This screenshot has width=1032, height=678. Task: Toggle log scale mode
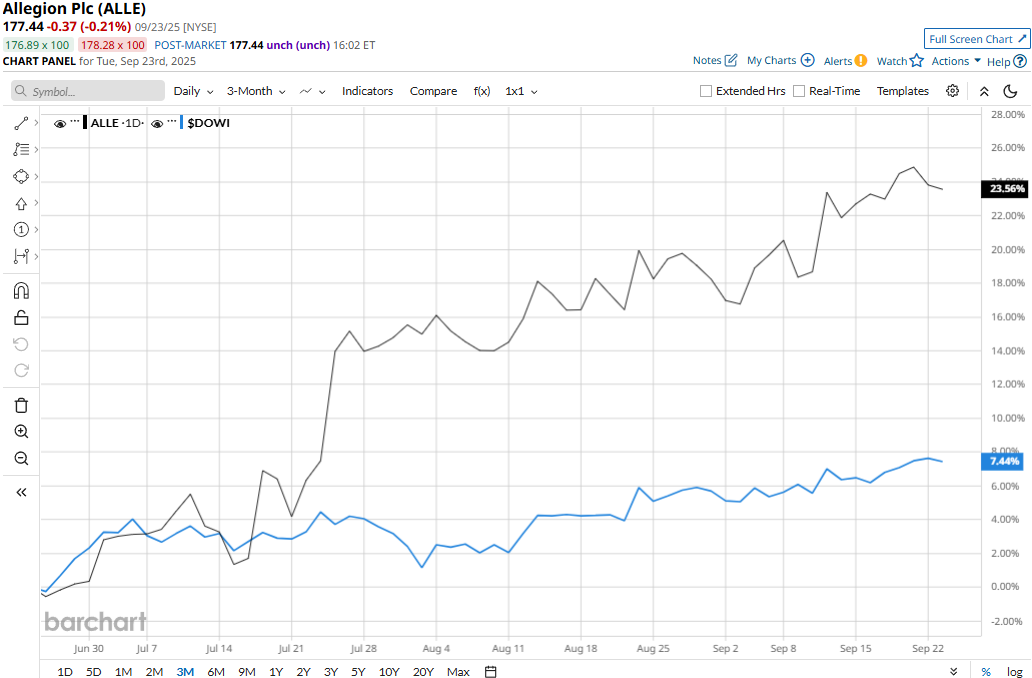point(1014,671)
